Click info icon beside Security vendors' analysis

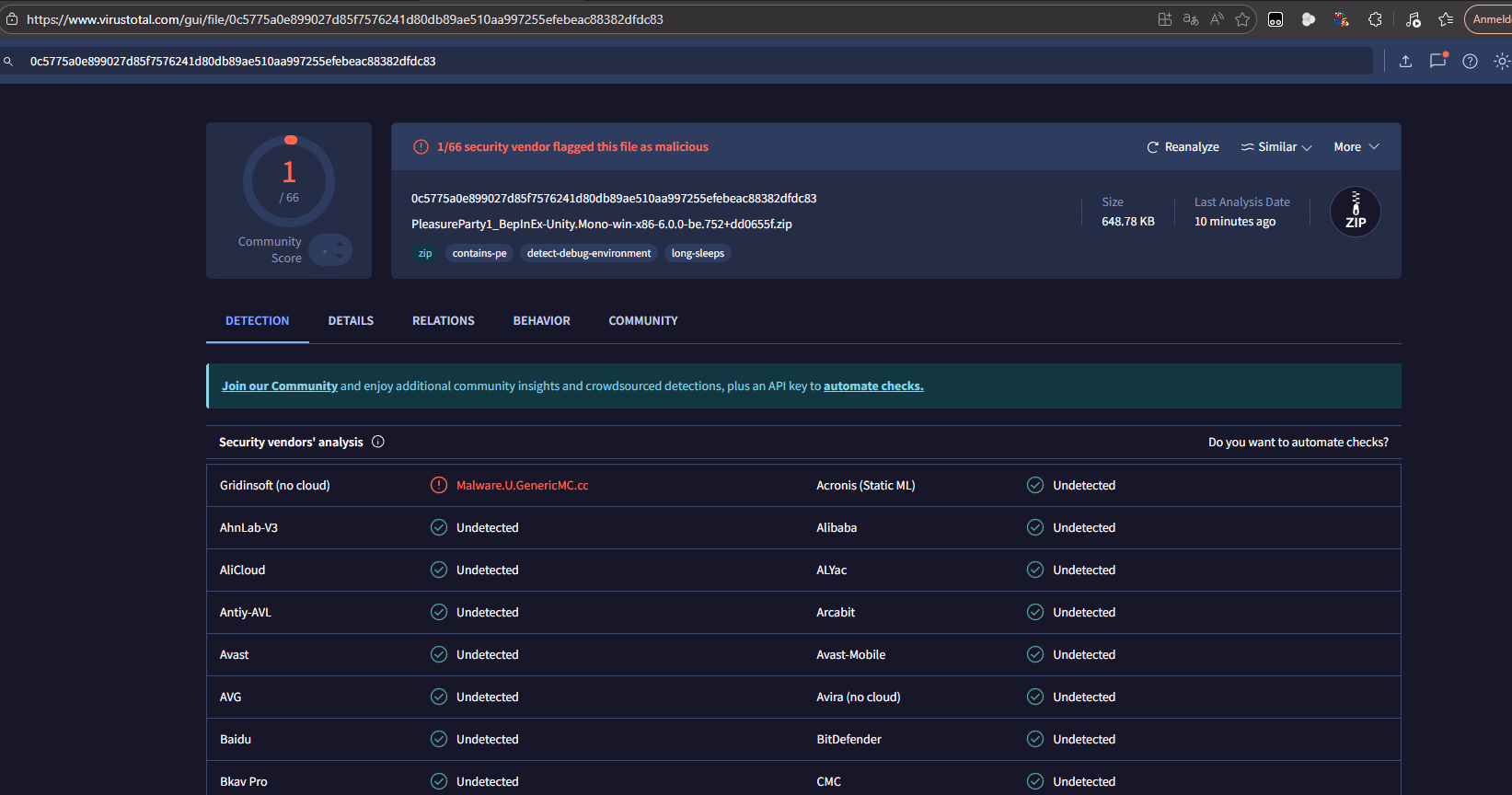378,442
